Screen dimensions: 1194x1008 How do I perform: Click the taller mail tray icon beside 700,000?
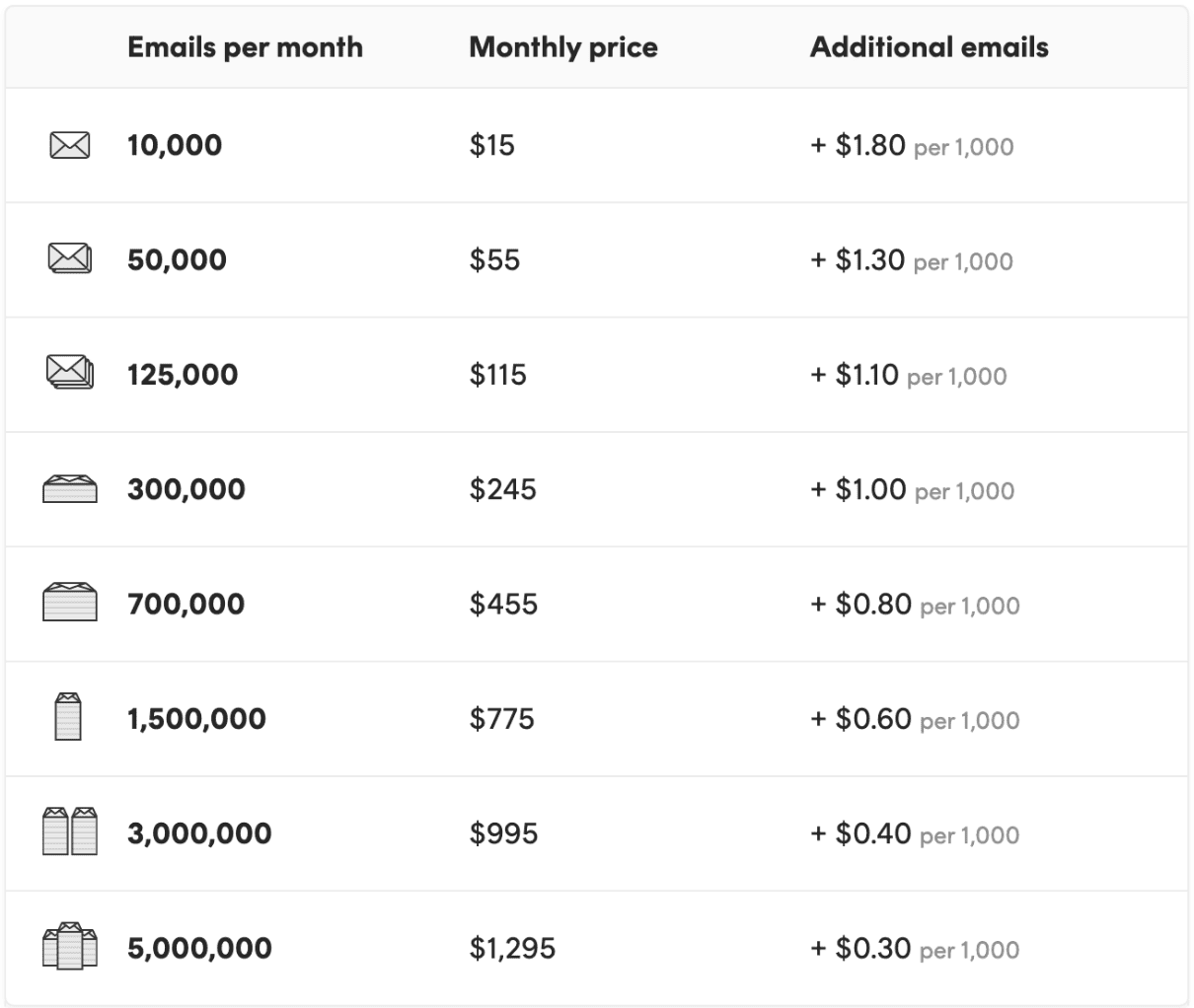point(70,602)
